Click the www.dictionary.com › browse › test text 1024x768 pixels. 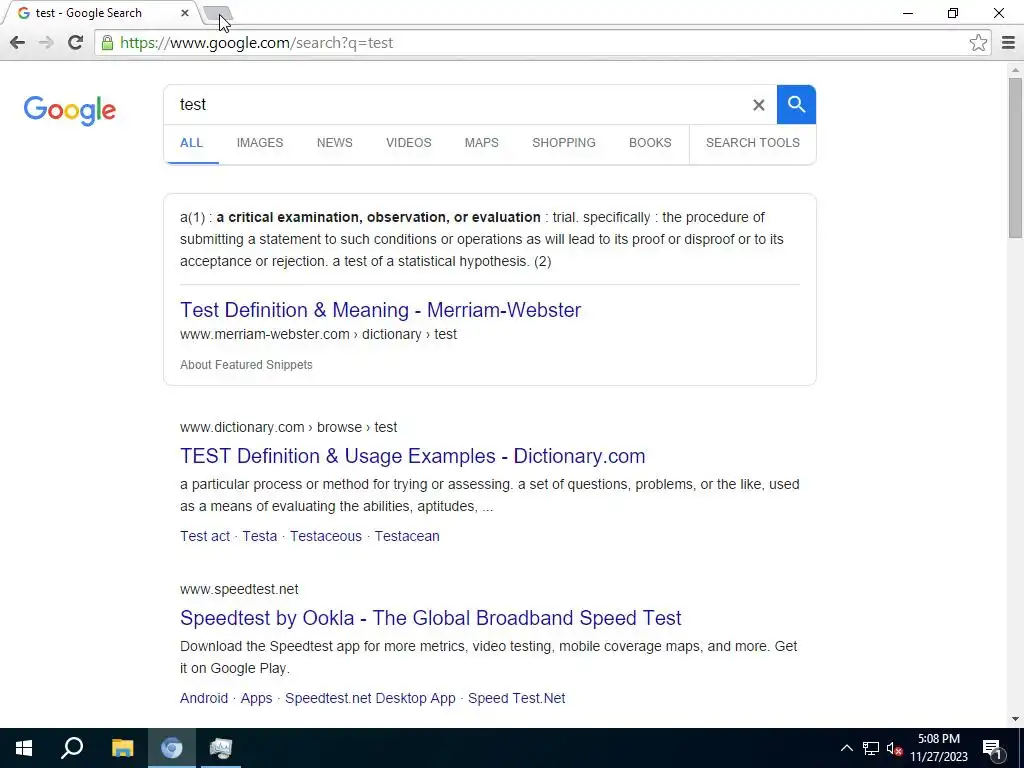[x=288, y=427]
